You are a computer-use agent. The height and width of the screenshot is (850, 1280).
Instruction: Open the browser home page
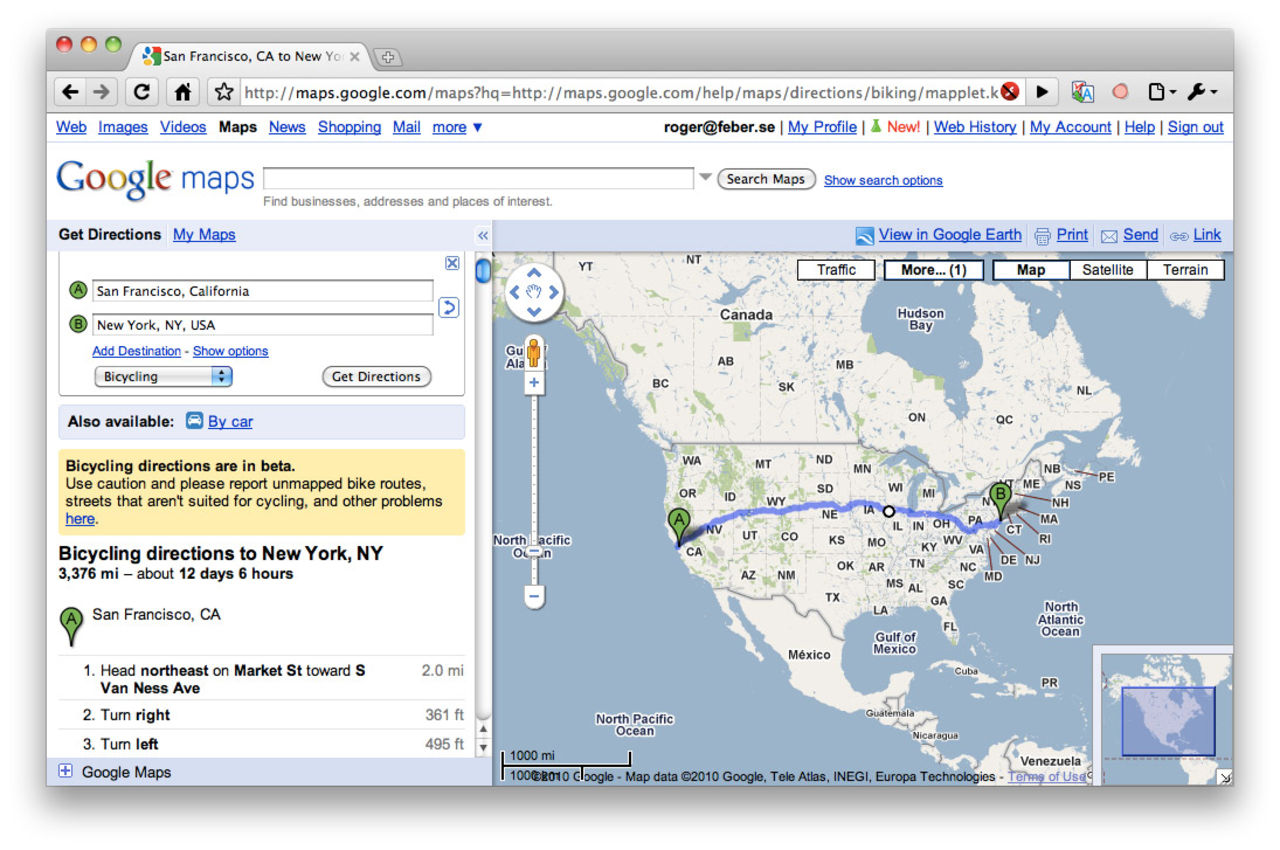click(x=182, y=92)
